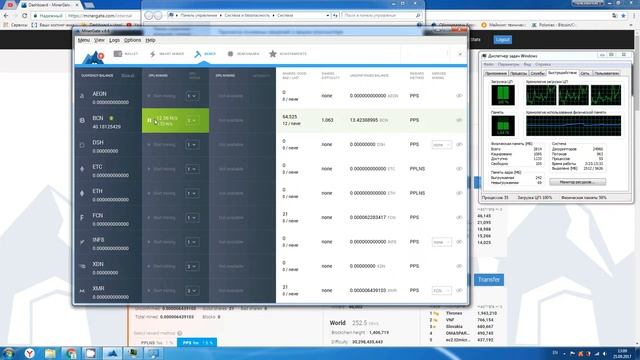Open XMR merged mining dropdown
The height and width of the screenshot is (360, 640).
pos(442,290)
